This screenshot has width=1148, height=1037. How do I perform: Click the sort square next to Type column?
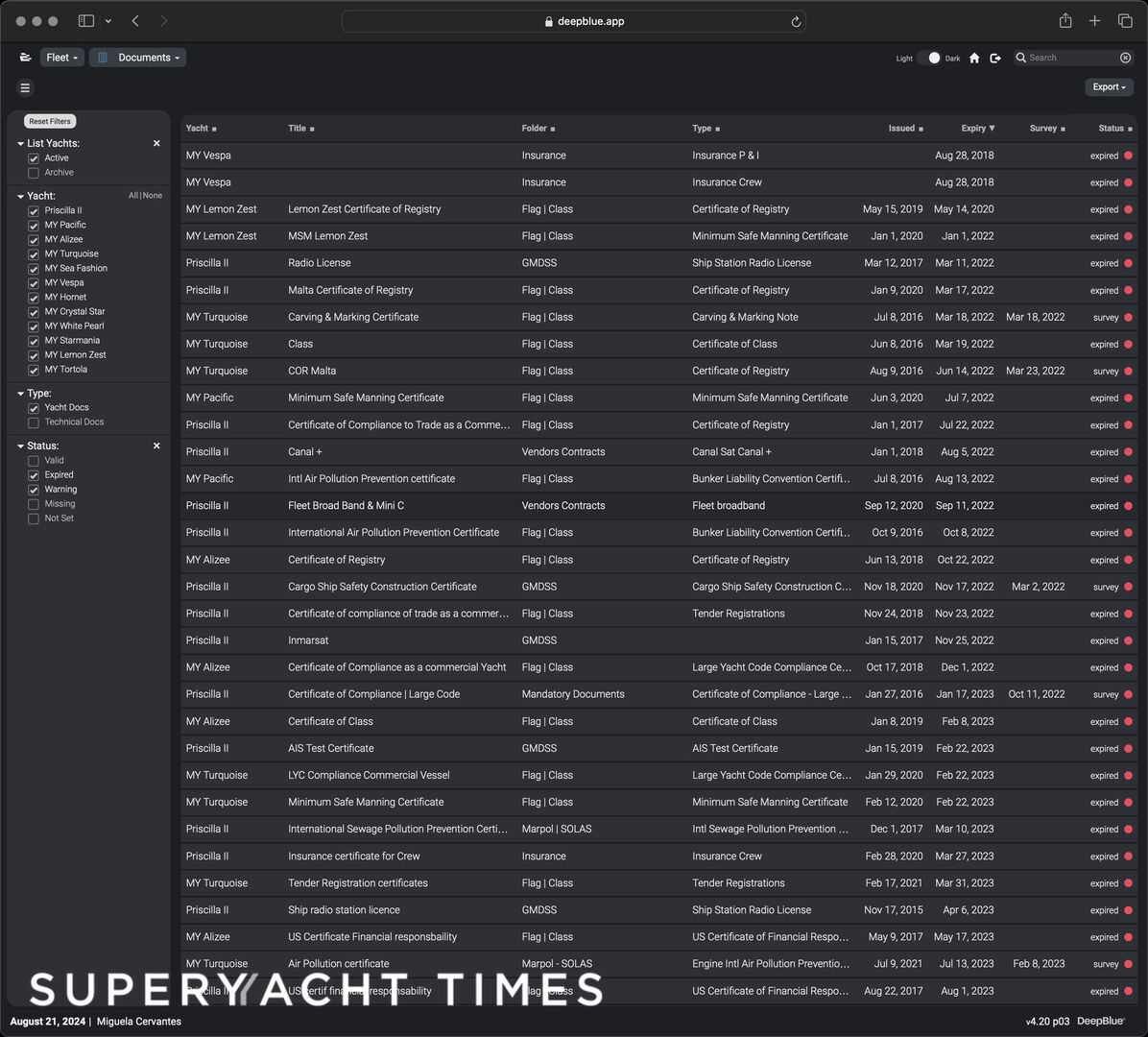point(718,129)
